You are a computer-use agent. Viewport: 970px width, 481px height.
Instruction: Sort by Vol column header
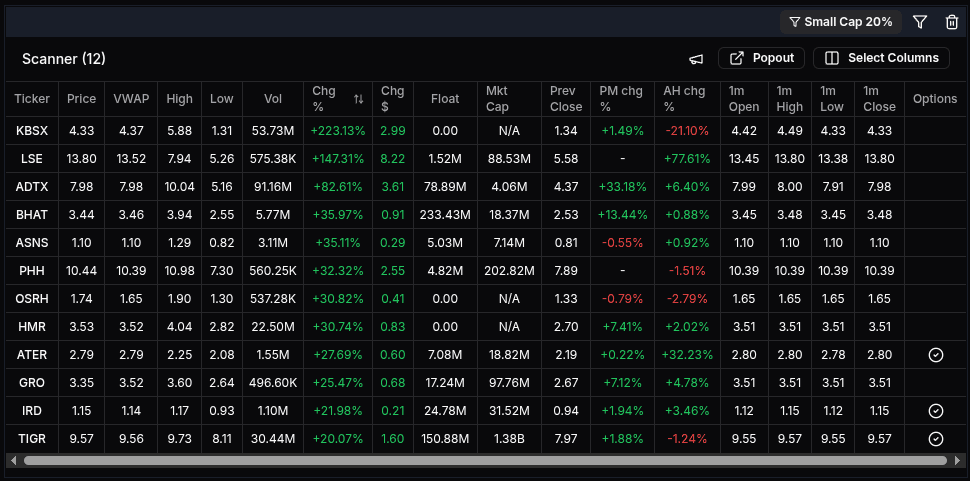point(273,99)
